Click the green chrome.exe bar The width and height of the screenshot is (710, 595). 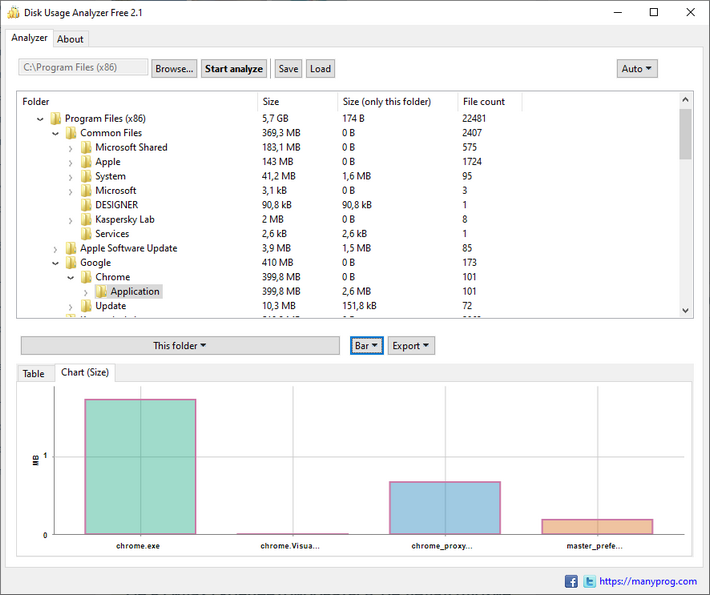[x=140, y=467]
